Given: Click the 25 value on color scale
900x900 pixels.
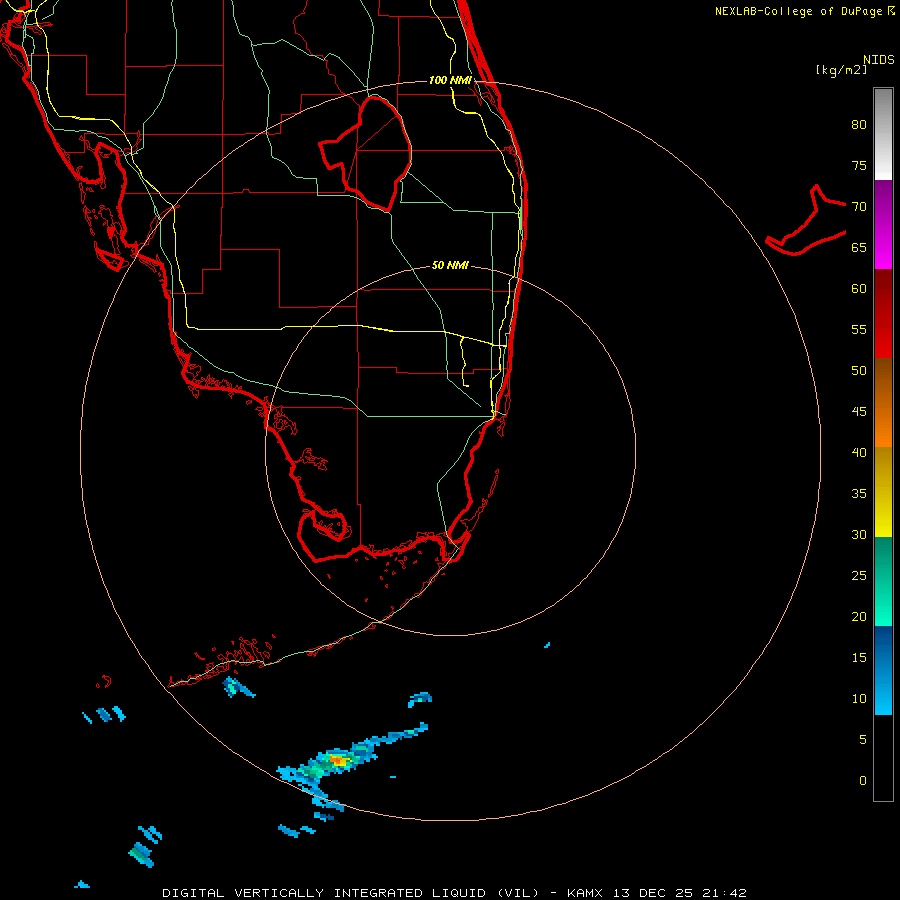Looking at the screenshot, I should pos(859,576).
